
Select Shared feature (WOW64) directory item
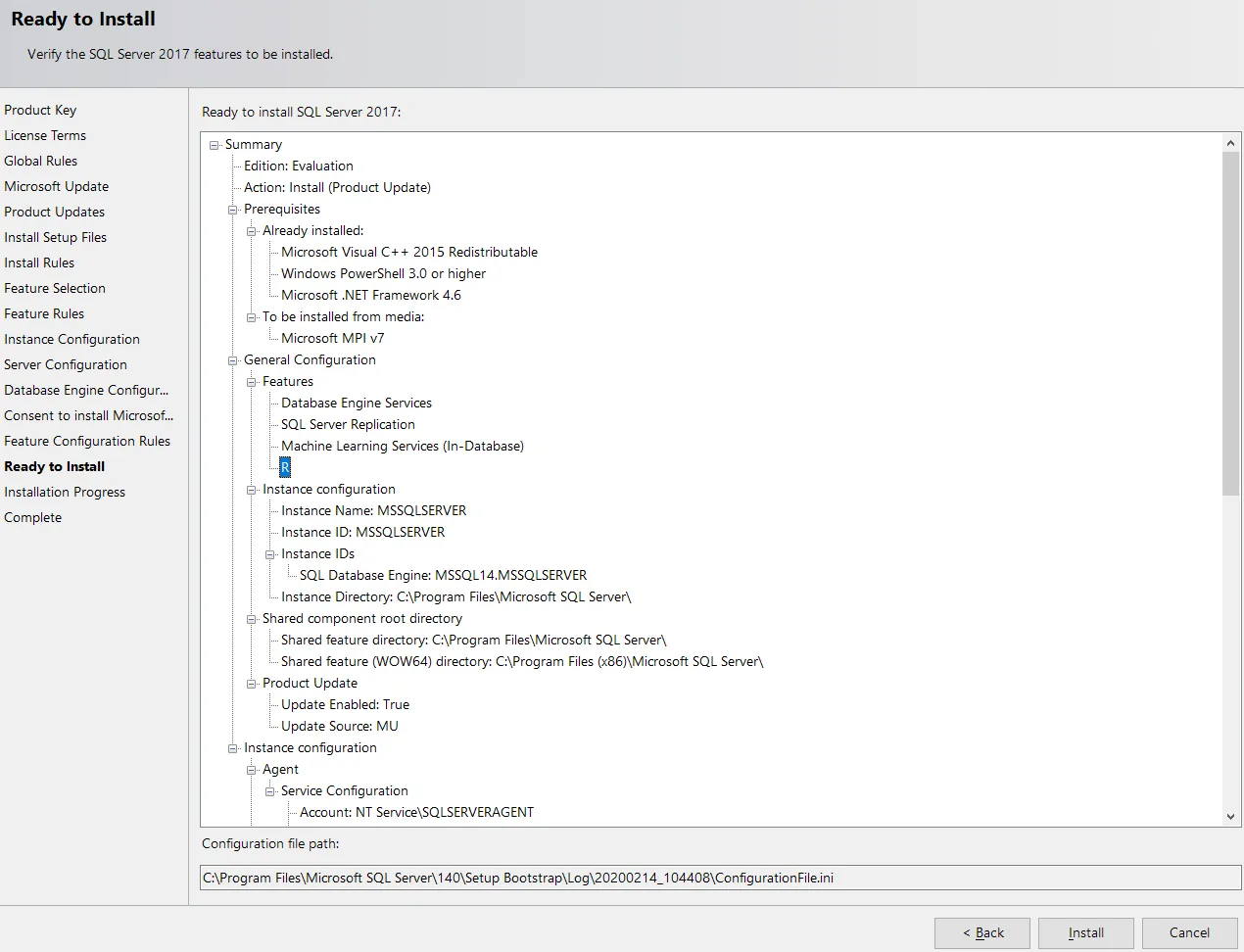pos(522,661)
